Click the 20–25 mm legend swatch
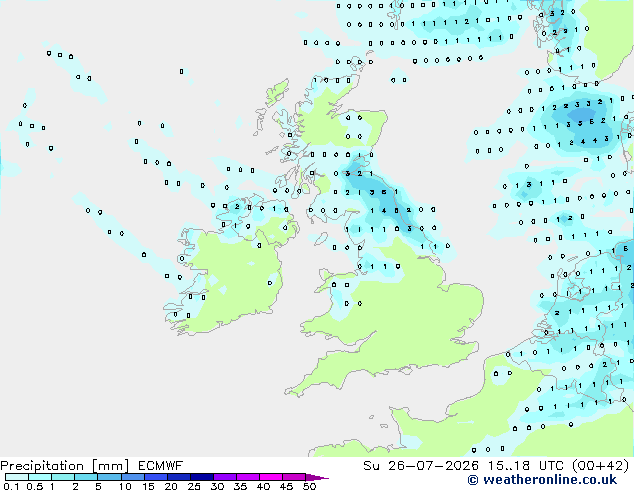634x490 pixels. tap(179, 477)
